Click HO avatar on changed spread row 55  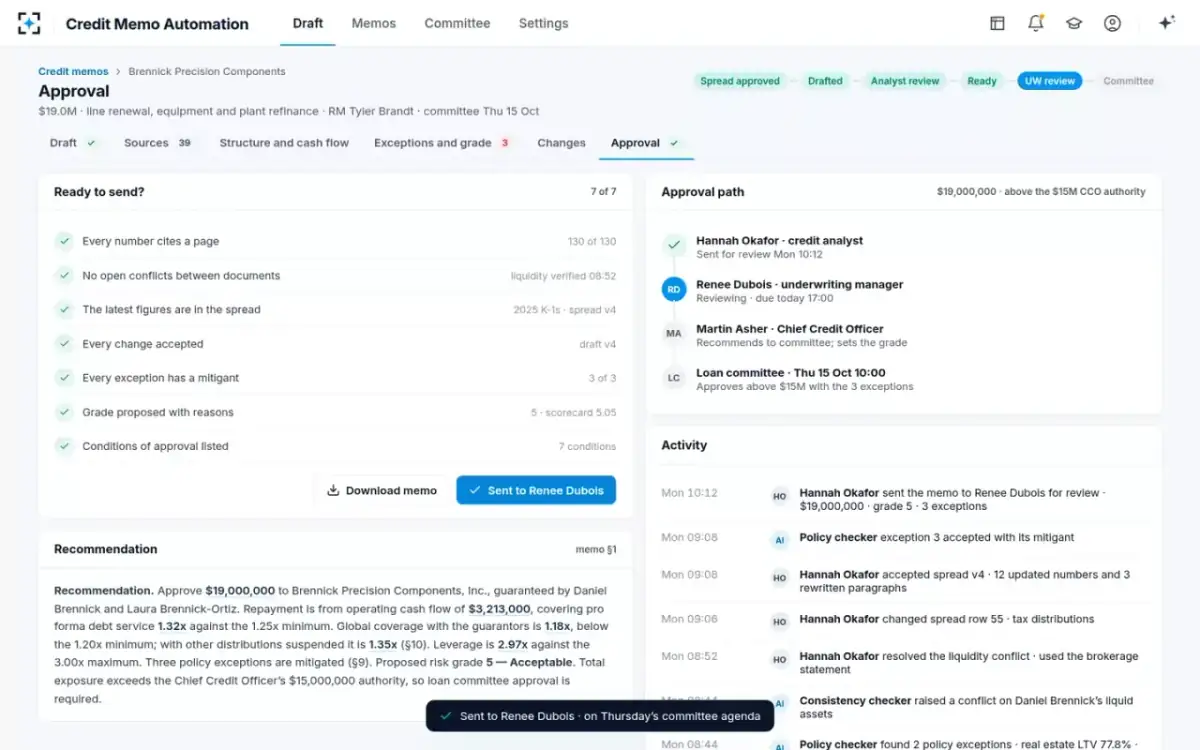(780, 621)
